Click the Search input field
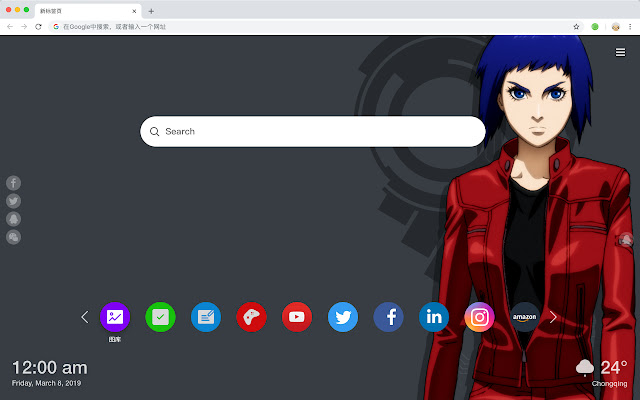This screenshot has width=640, height=400. click(313, 131)
